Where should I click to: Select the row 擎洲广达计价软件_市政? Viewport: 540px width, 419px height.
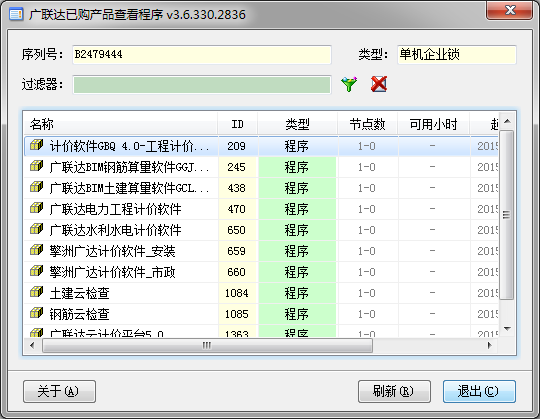[261, 272]
